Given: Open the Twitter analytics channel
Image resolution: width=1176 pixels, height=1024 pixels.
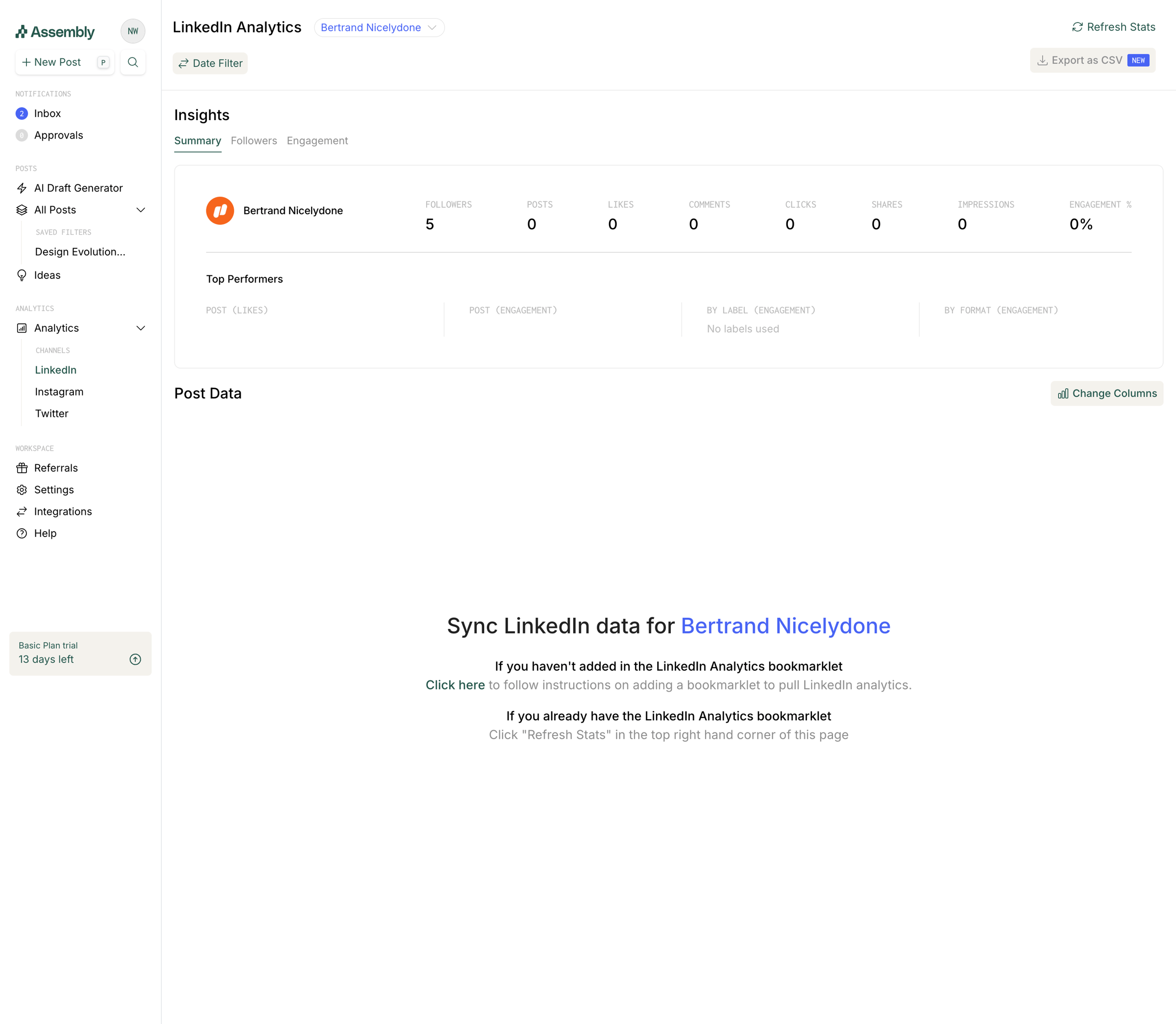Looking at the screenshot, I should pyautogui.click(x=51, y=413).
